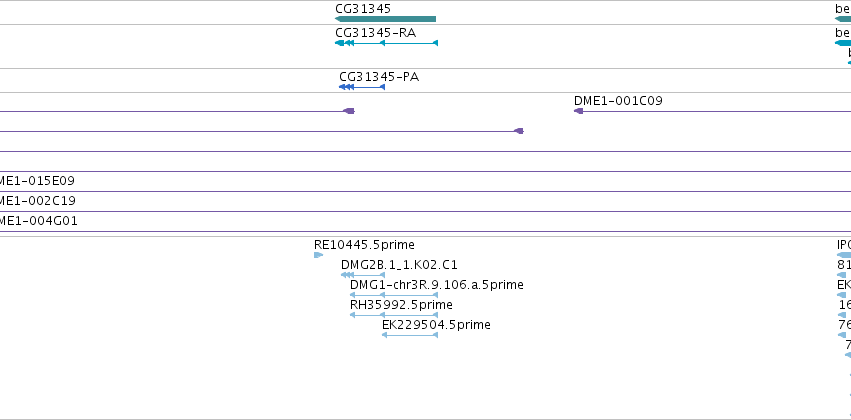Click the DMG1-chr3R.9.106.a.5prime feature line

point(394,295)
